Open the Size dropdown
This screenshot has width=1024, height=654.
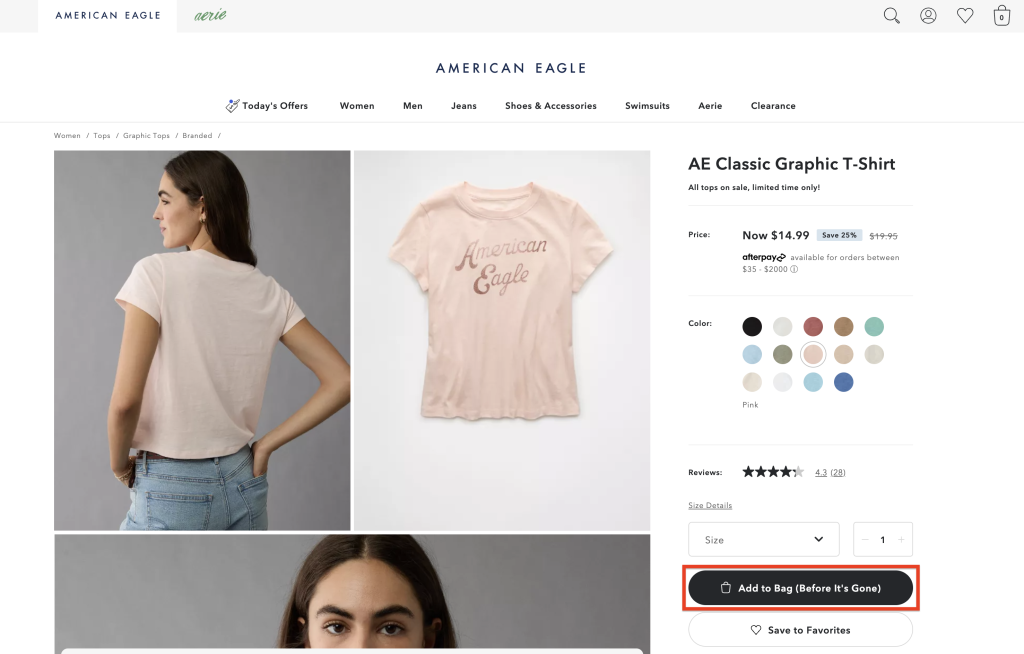pos(763,539)
